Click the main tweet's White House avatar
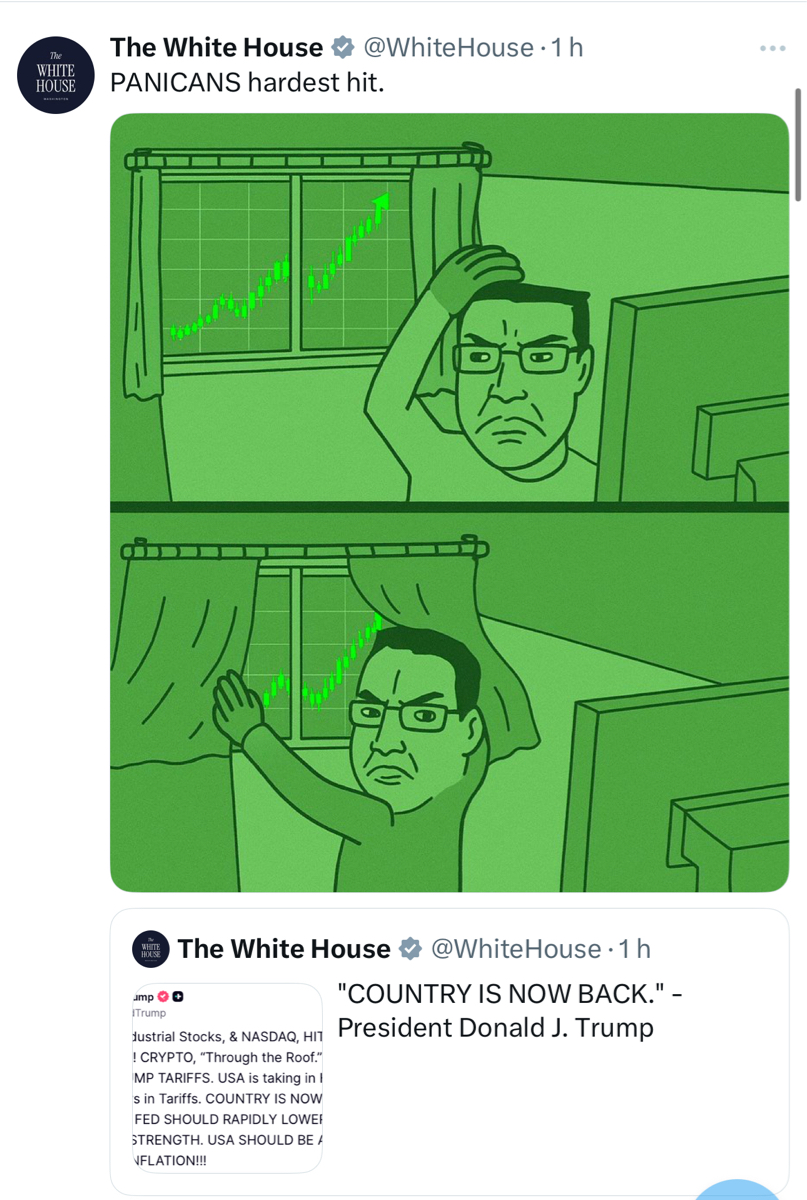 click(x=57, y=76)
